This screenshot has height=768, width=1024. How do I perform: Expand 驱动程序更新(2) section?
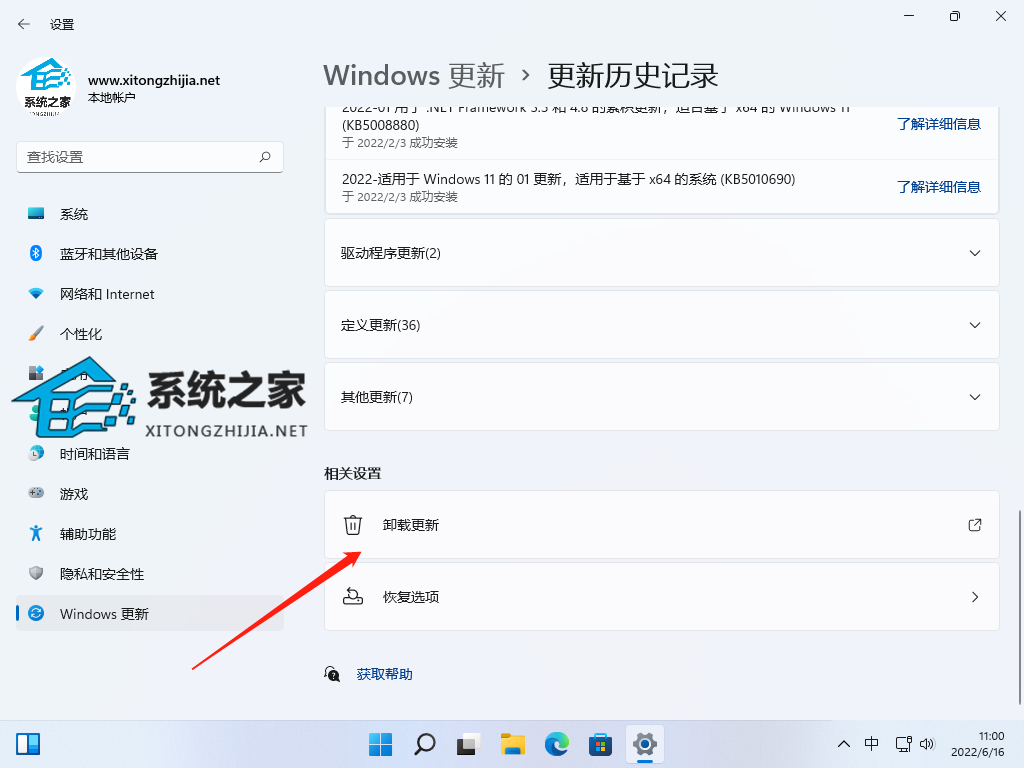click(662, 253)
